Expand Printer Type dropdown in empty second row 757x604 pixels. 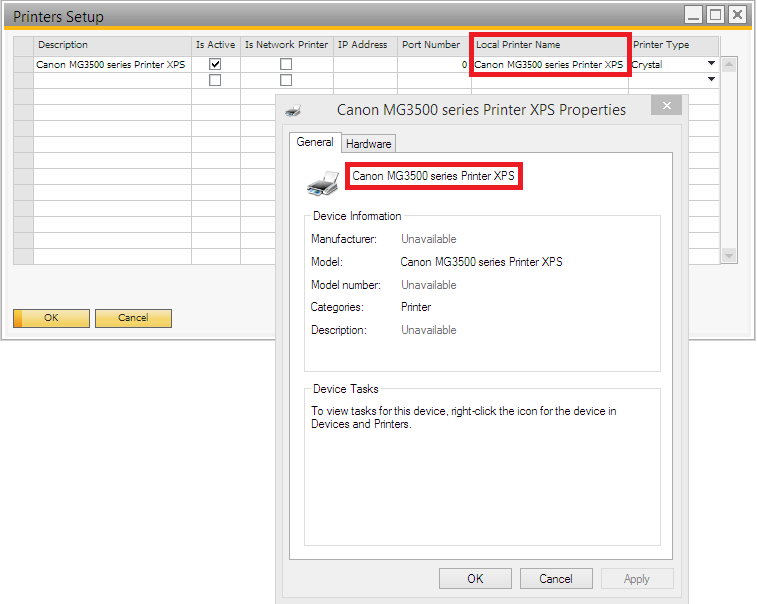[711, 80]
